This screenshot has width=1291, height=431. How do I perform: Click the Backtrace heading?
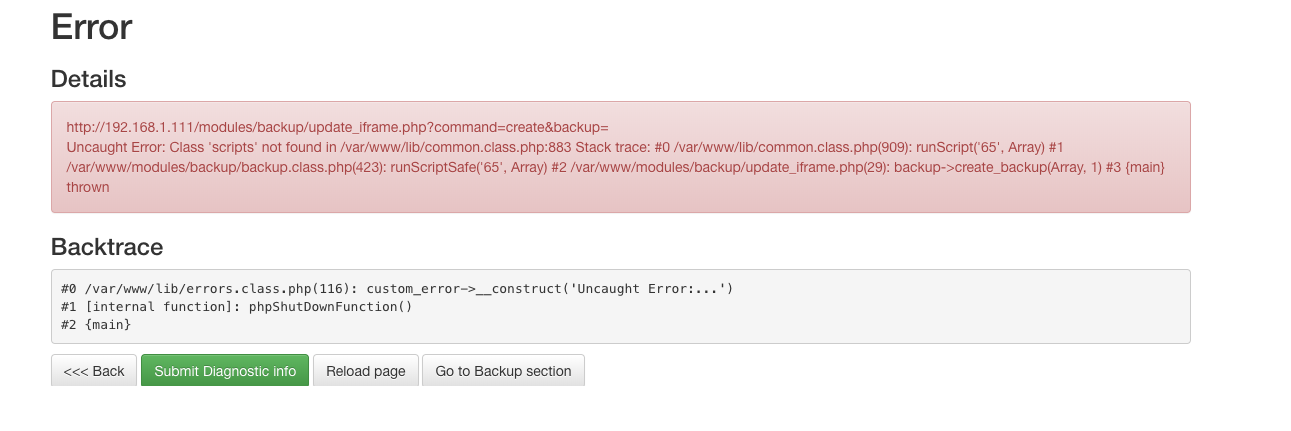pyautogui.click(x=106, y=247)
